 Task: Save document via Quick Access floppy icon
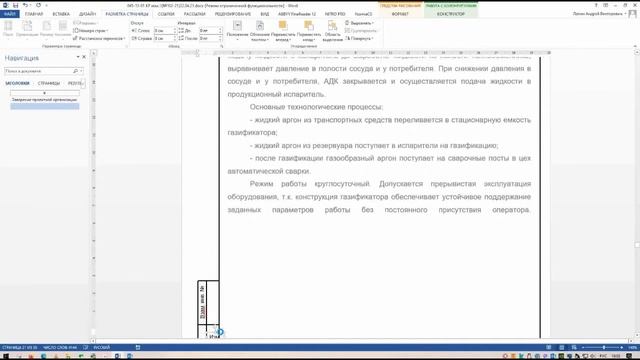click(16, 5)
